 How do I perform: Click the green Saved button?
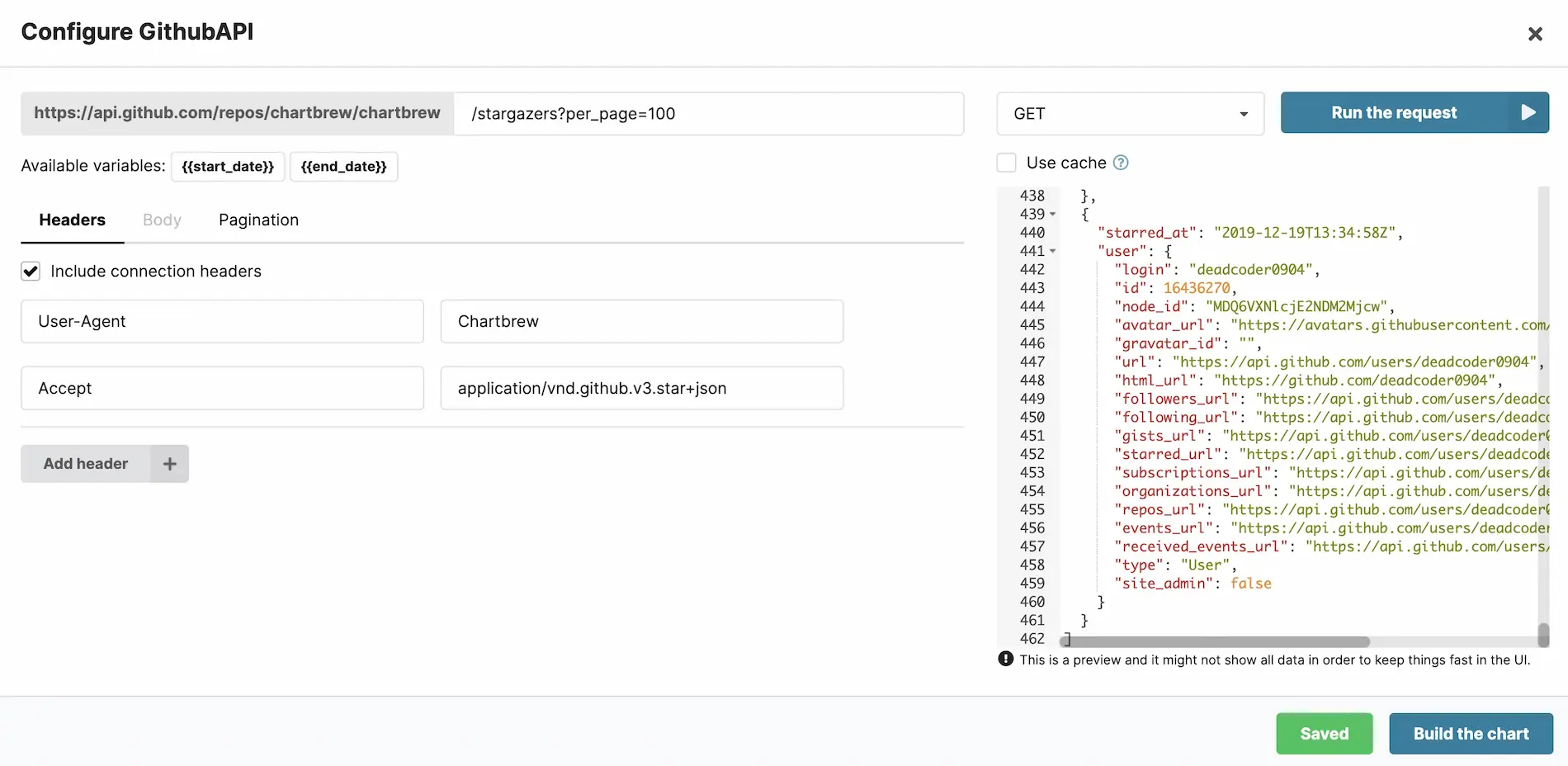click(1324, 734)
